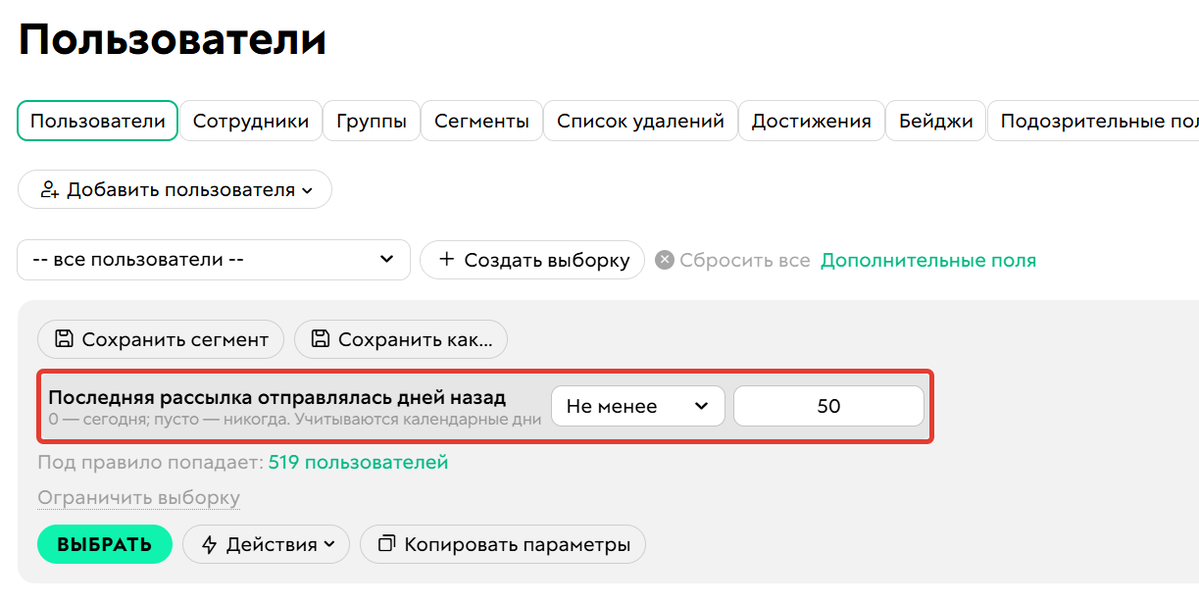Select the Группы tab
The image size is (1199, 603).
point(371,120)
